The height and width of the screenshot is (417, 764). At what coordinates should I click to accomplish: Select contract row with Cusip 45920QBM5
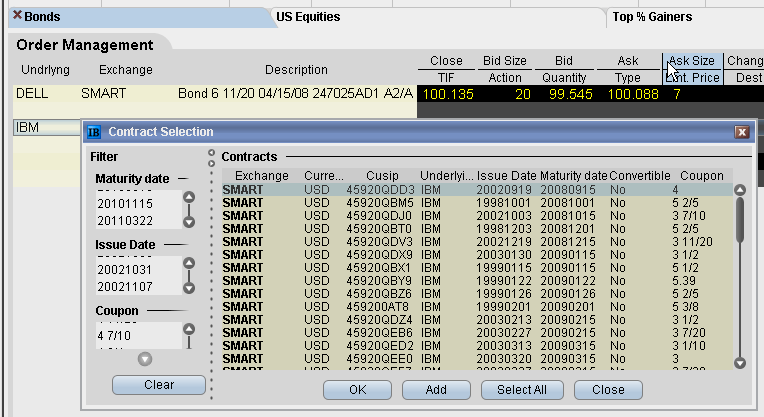tap(478, 203)
